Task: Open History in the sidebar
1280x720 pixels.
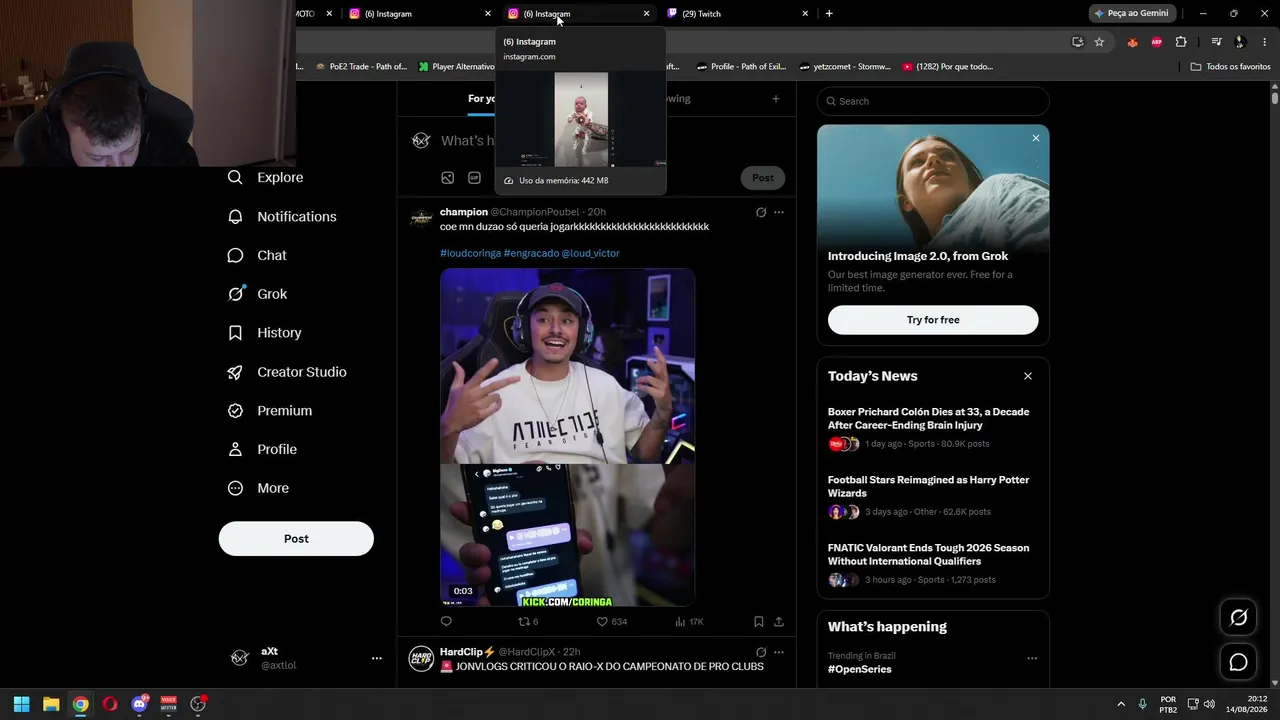Action: 264,333
